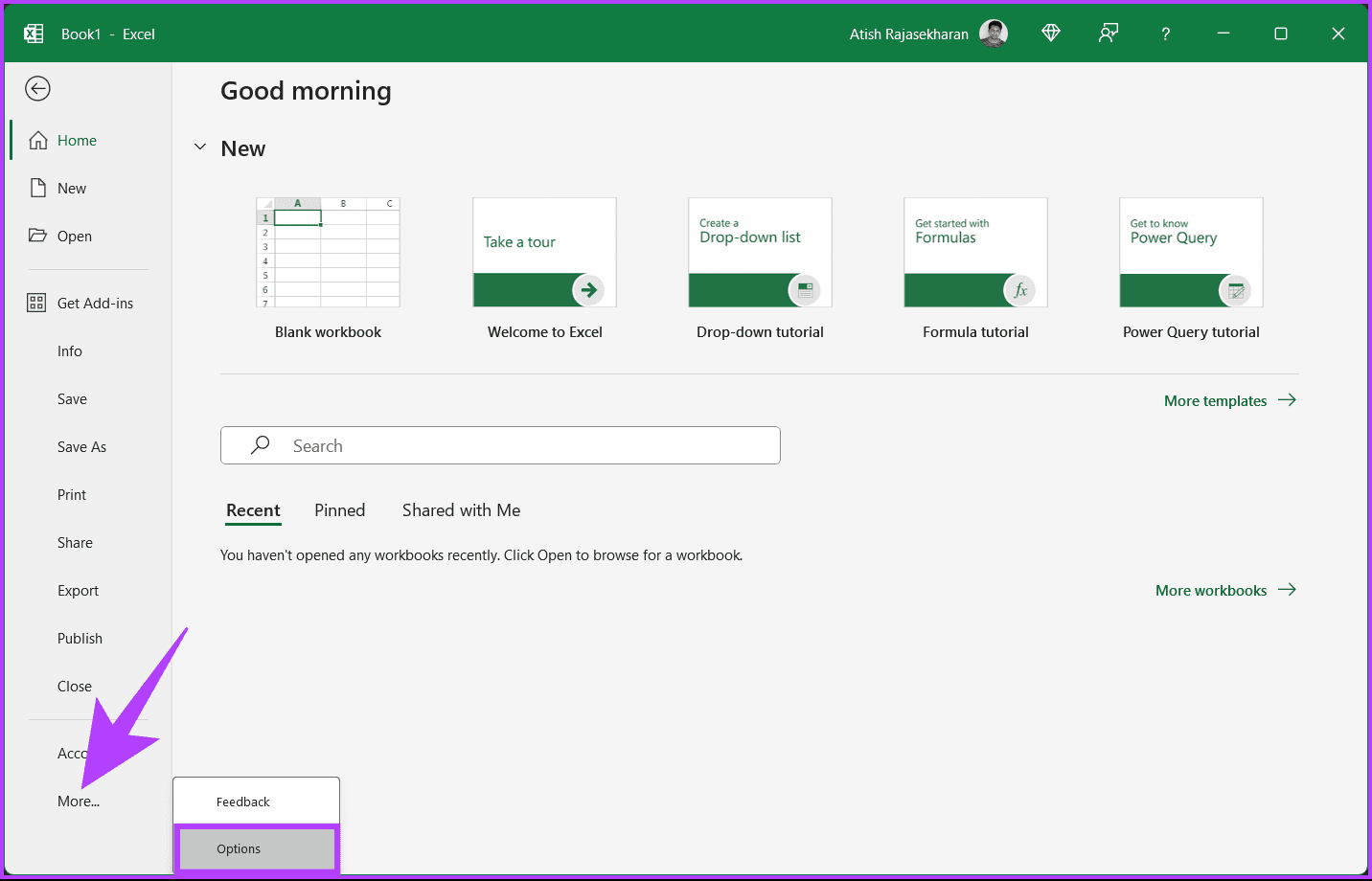Collapse the New section chevron
Image resolution: width=1372 pixels, height=881 pixels.
(x=199, y=147)
